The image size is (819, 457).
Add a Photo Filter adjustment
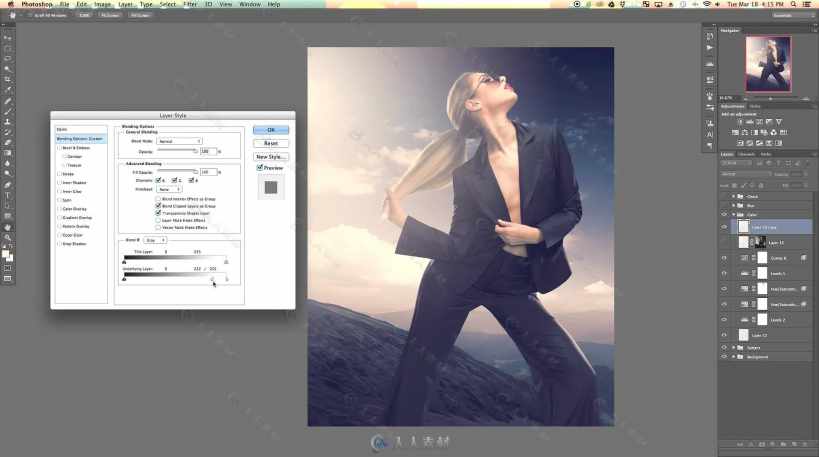click(764, 132)
